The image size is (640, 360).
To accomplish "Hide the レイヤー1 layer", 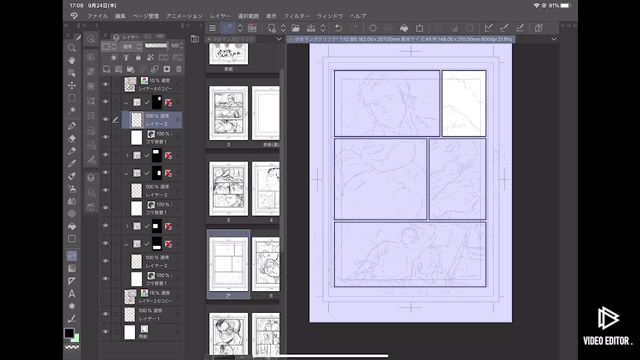I will 105,314.
